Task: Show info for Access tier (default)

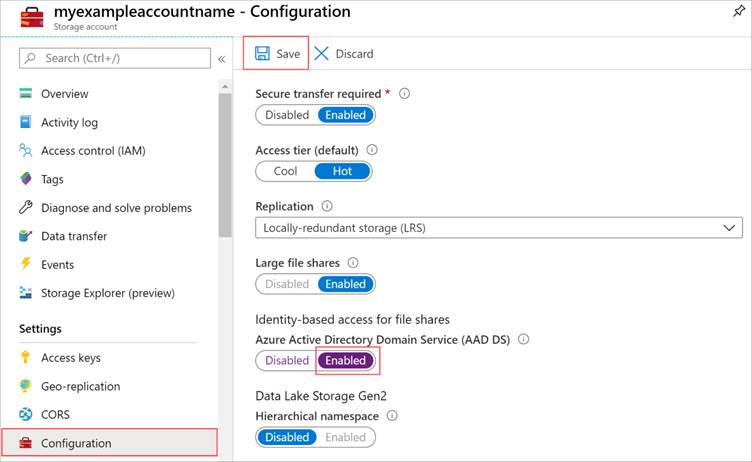Action: 372,150
